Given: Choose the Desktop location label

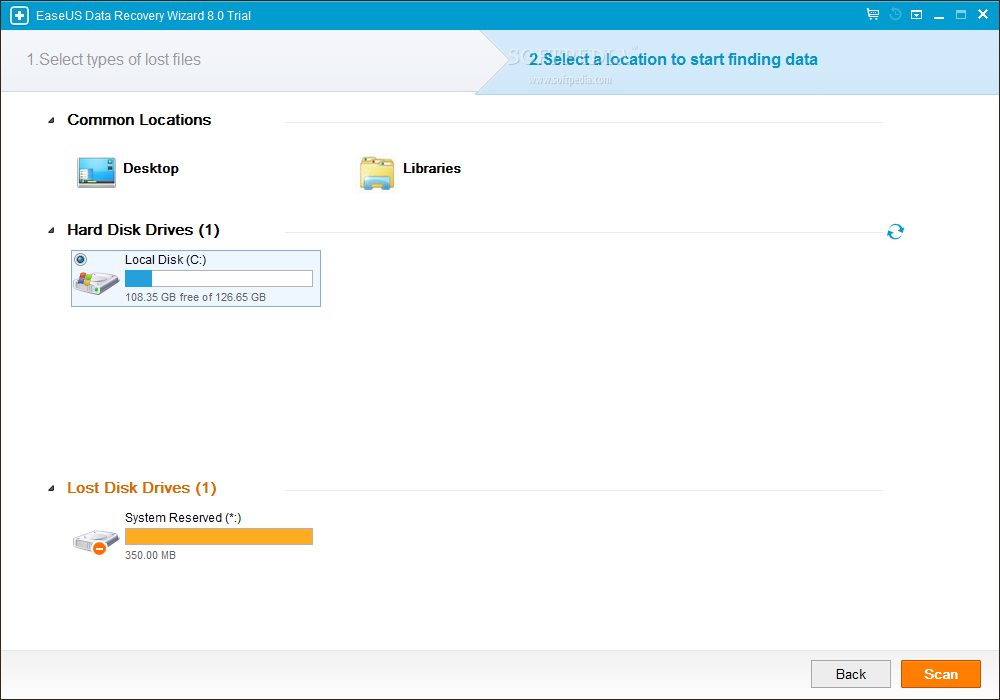Looking at the screenshot, I should click(151, 168).
